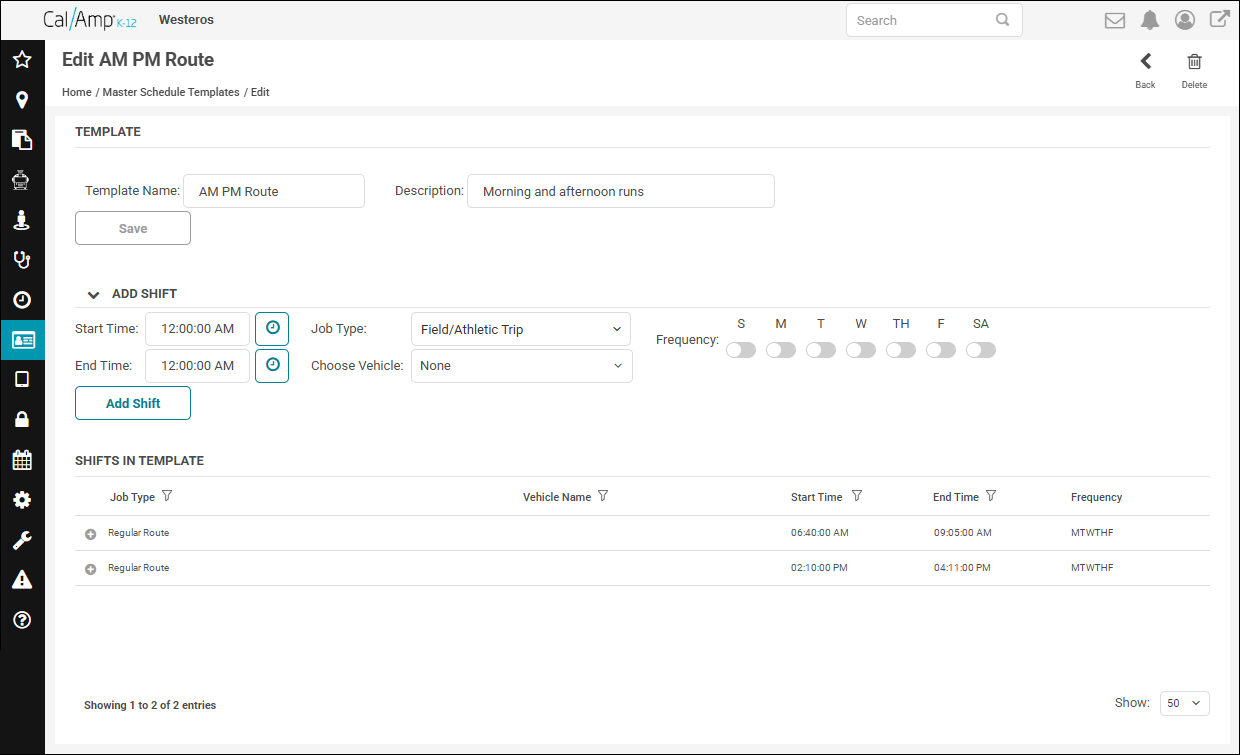Open the bus vehicles sidebar icon

pyautogui.click(x=22, y=180)
